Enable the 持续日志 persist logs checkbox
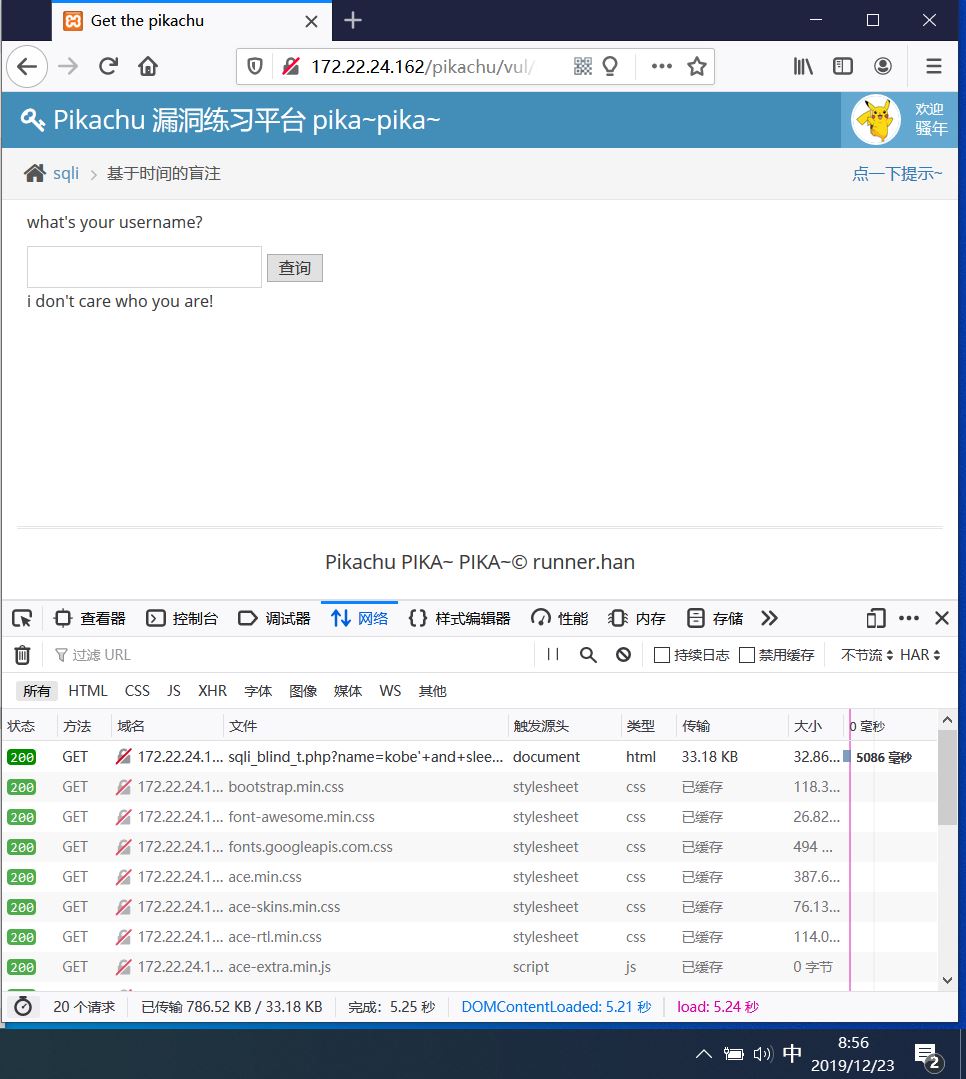The height and width of the screenshot is (1079, 966). click(x=662, y=655)
